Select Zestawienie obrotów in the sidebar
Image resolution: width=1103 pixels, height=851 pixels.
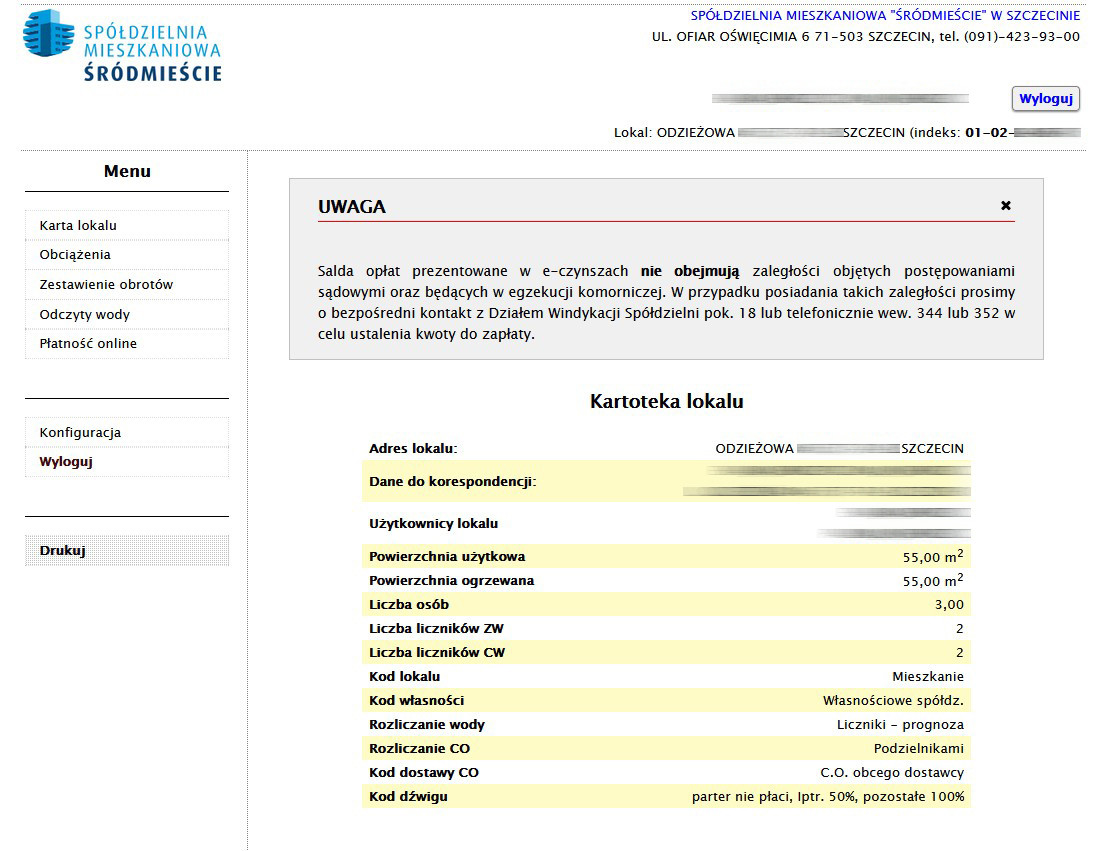(x=106, y=285)
